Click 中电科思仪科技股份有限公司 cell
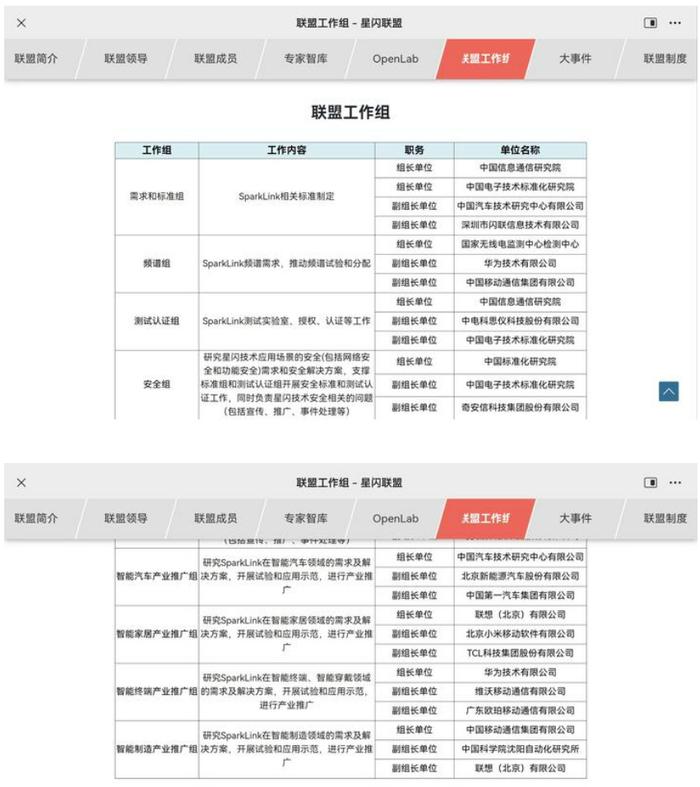 pos(520,321)
